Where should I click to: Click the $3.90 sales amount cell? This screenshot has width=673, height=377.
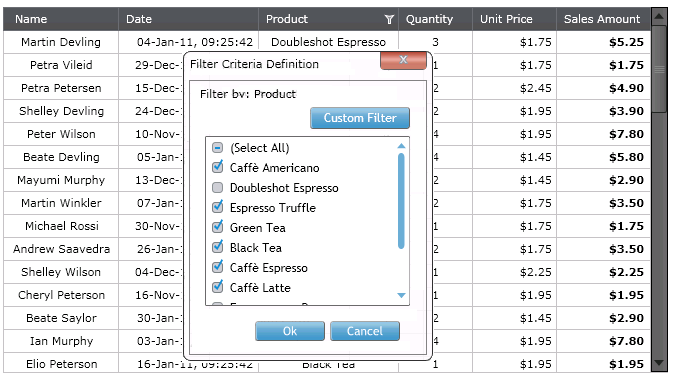(x=603, y=111)
